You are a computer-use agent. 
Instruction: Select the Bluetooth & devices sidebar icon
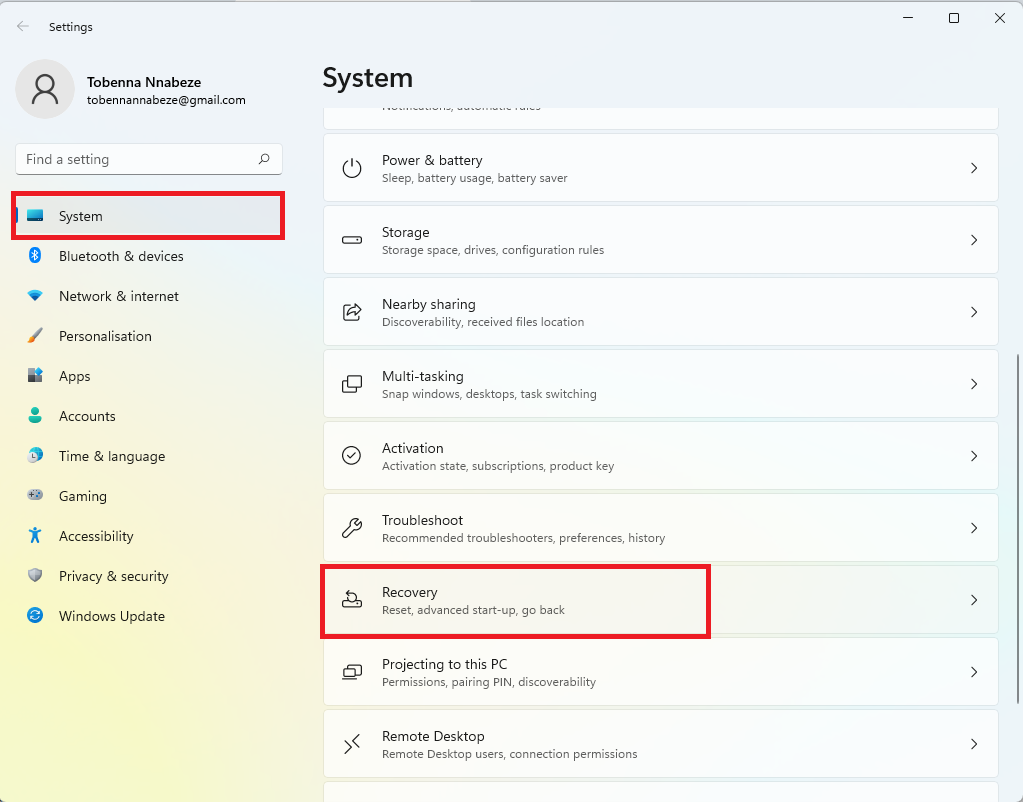click(36, 256)
